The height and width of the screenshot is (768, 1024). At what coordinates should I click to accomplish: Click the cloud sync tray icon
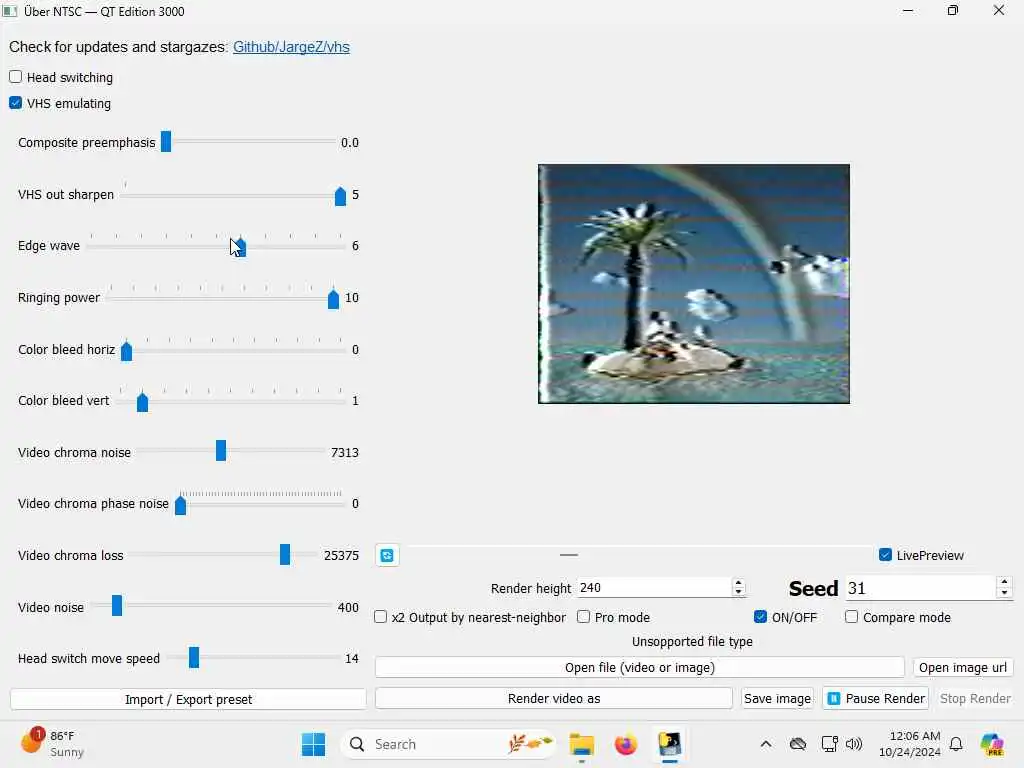[798, 744]
